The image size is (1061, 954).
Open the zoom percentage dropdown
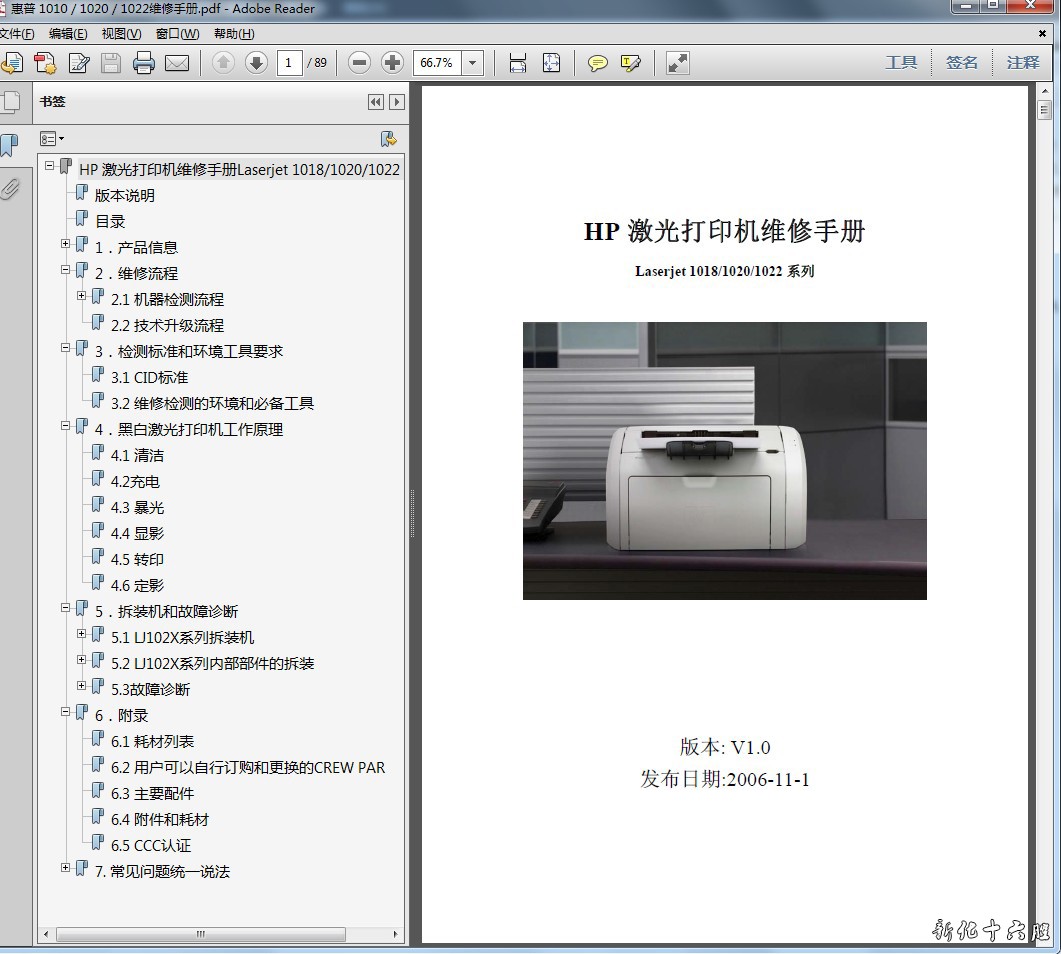473,63
